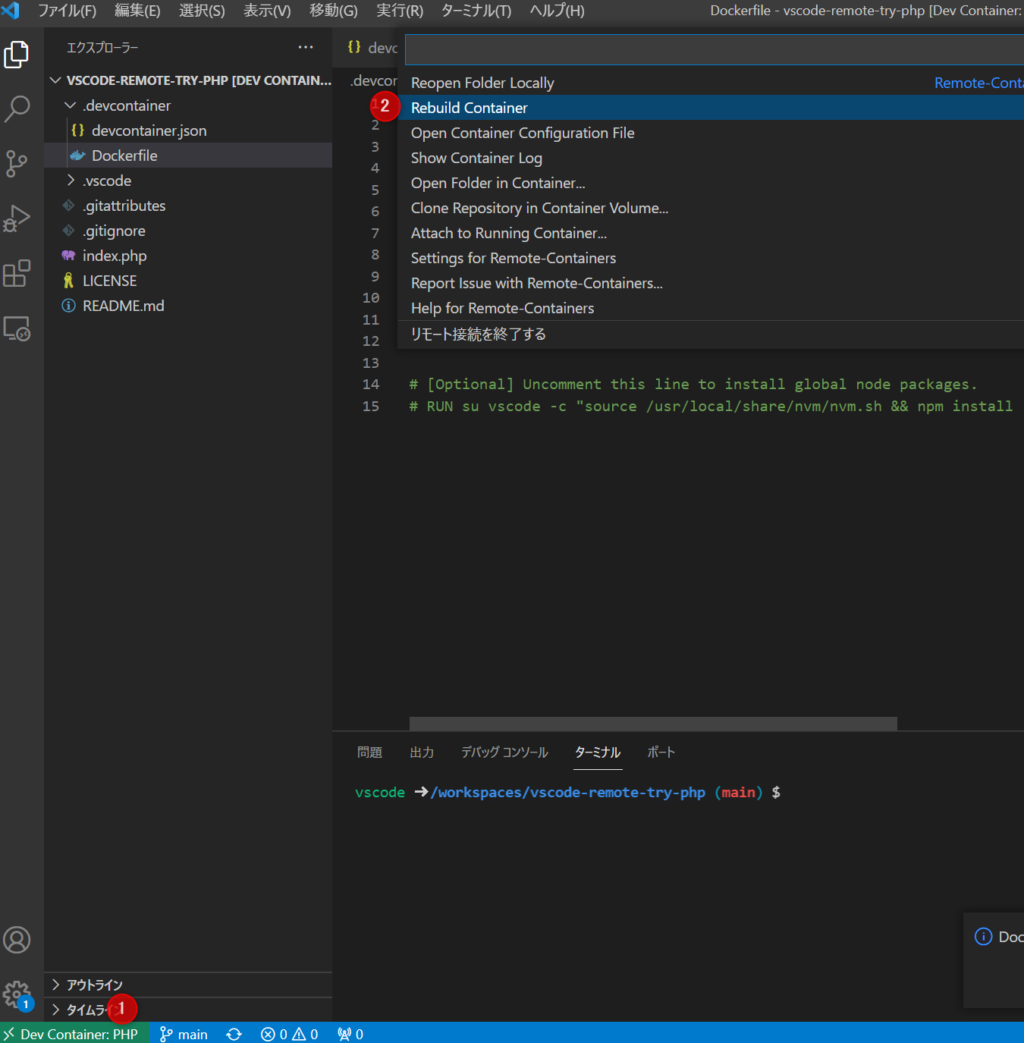Open the Extensions view

click(x=17, y=273)
